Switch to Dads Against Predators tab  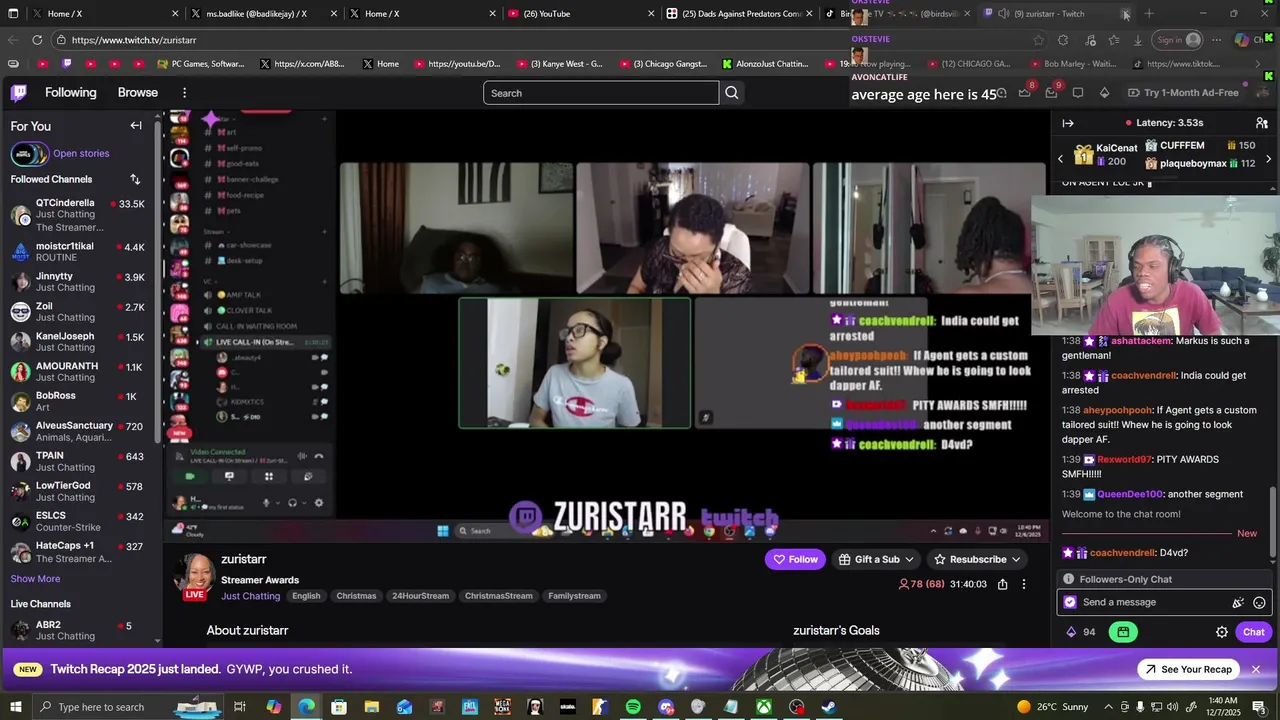coord(739,14)
